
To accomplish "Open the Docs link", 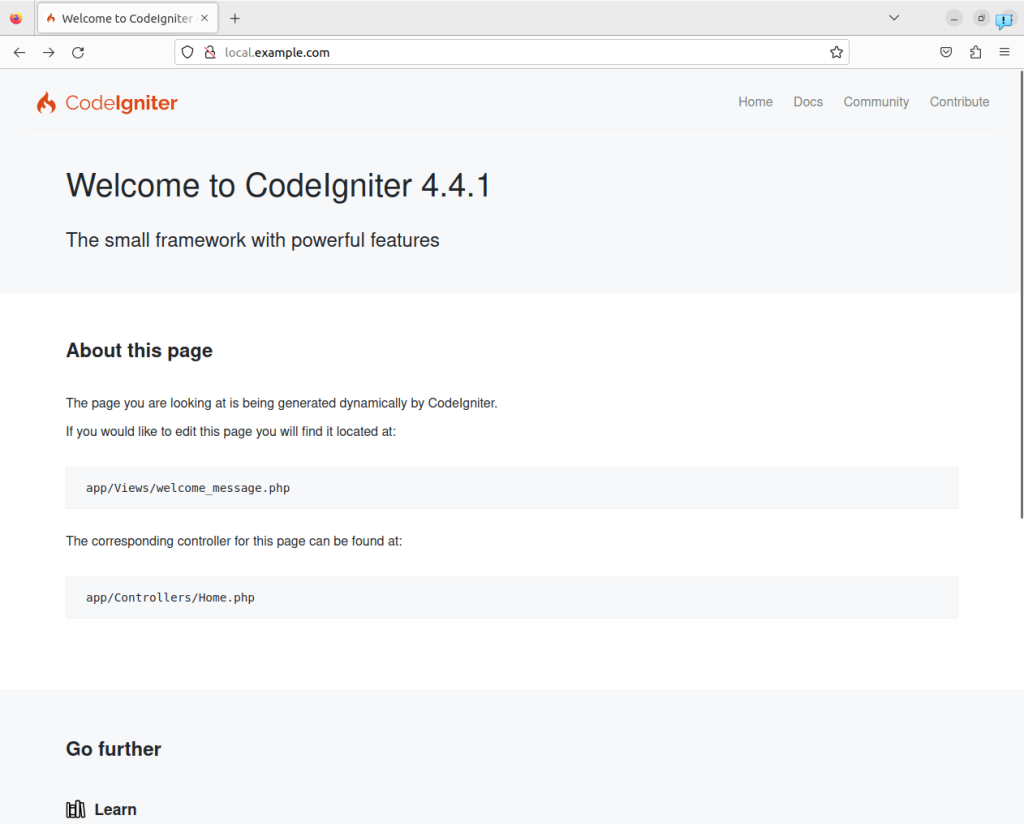I will (808, 102).
